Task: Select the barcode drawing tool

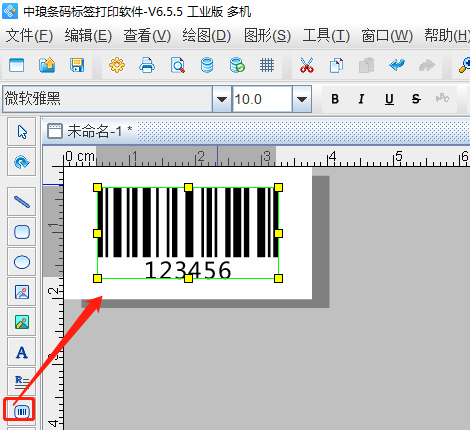Action: click(22, 412)
